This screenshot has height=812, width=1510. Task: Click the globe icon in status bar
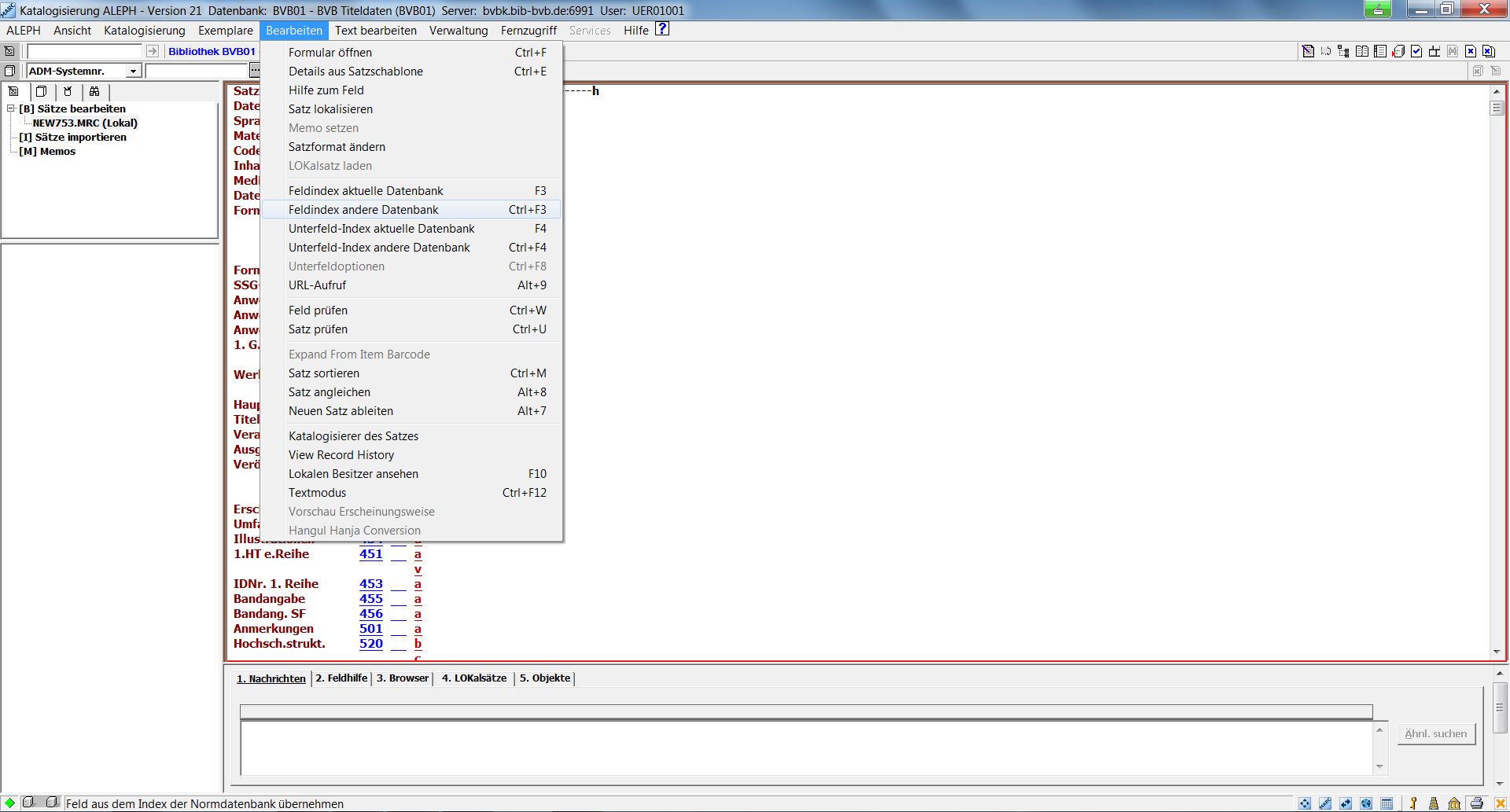[1366, 803]
